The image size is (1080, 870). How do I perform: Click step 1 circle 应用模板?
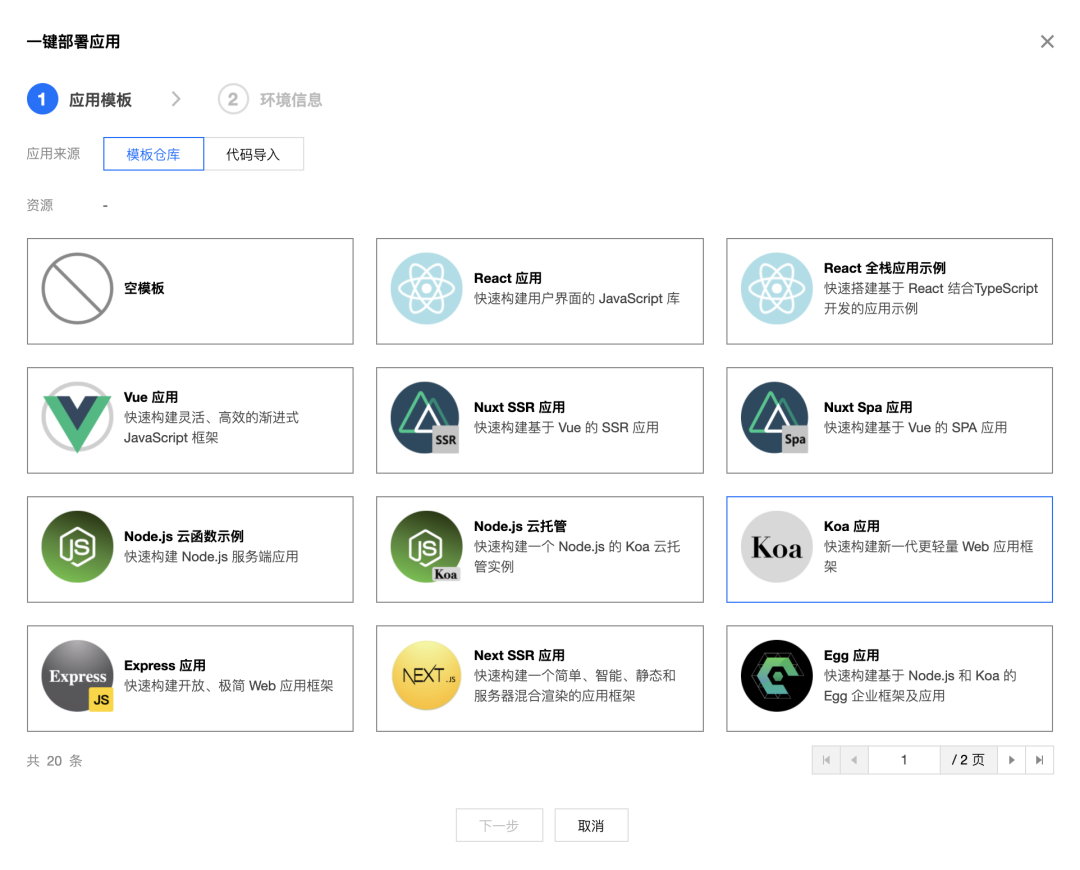click(42, 99)
